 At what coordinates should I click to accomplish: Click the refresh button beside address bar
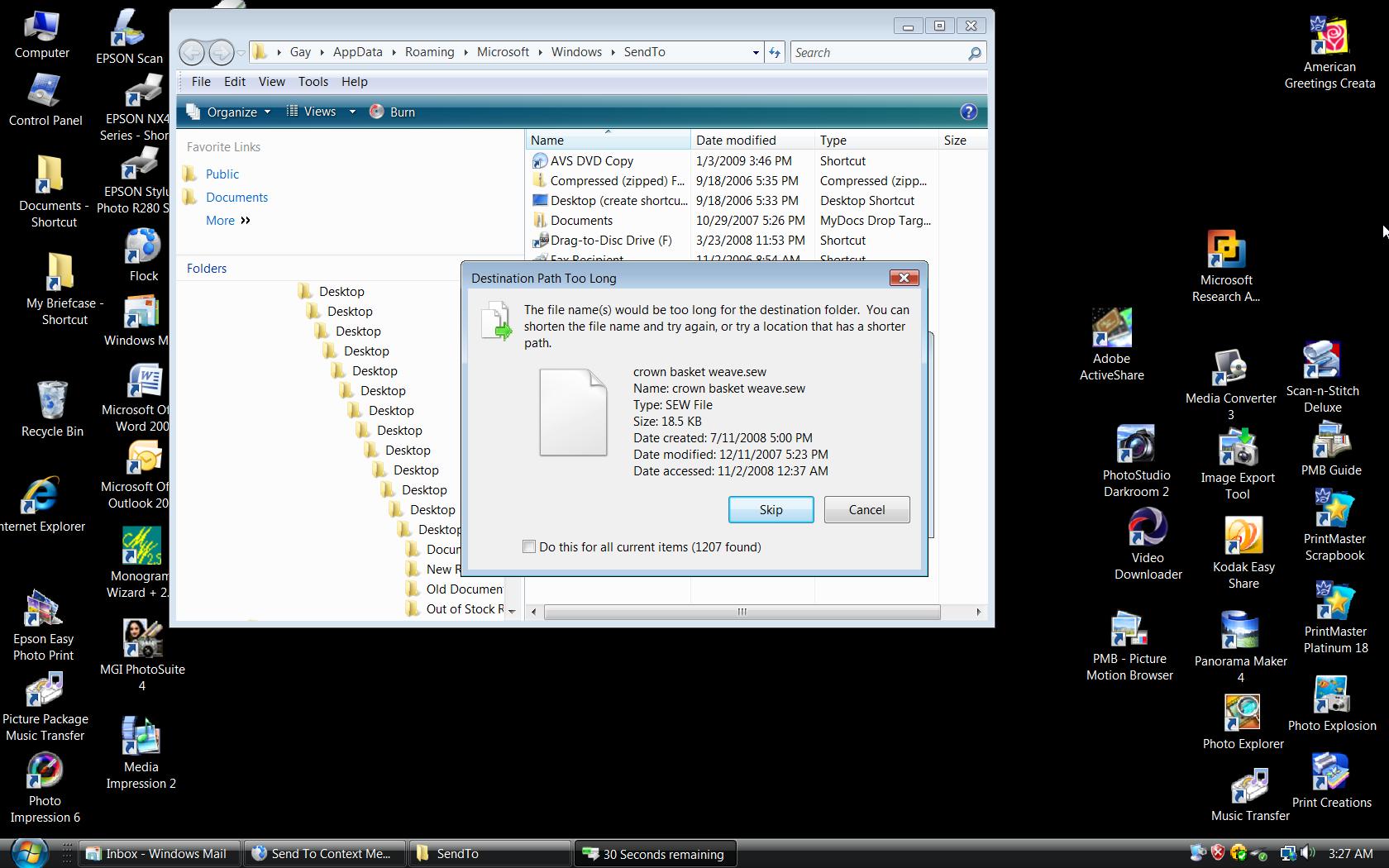tap(775, 52)
